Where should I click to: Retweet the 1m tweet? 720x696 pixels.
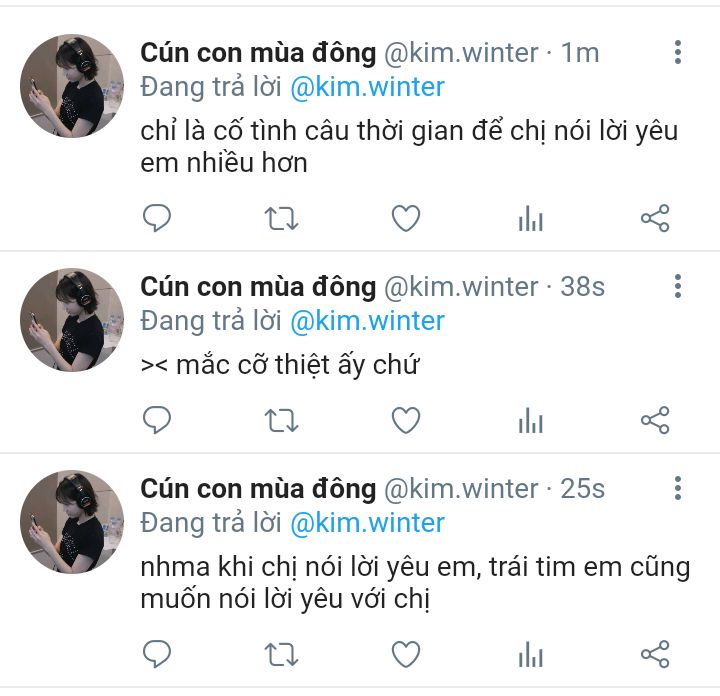coord(281,218)
